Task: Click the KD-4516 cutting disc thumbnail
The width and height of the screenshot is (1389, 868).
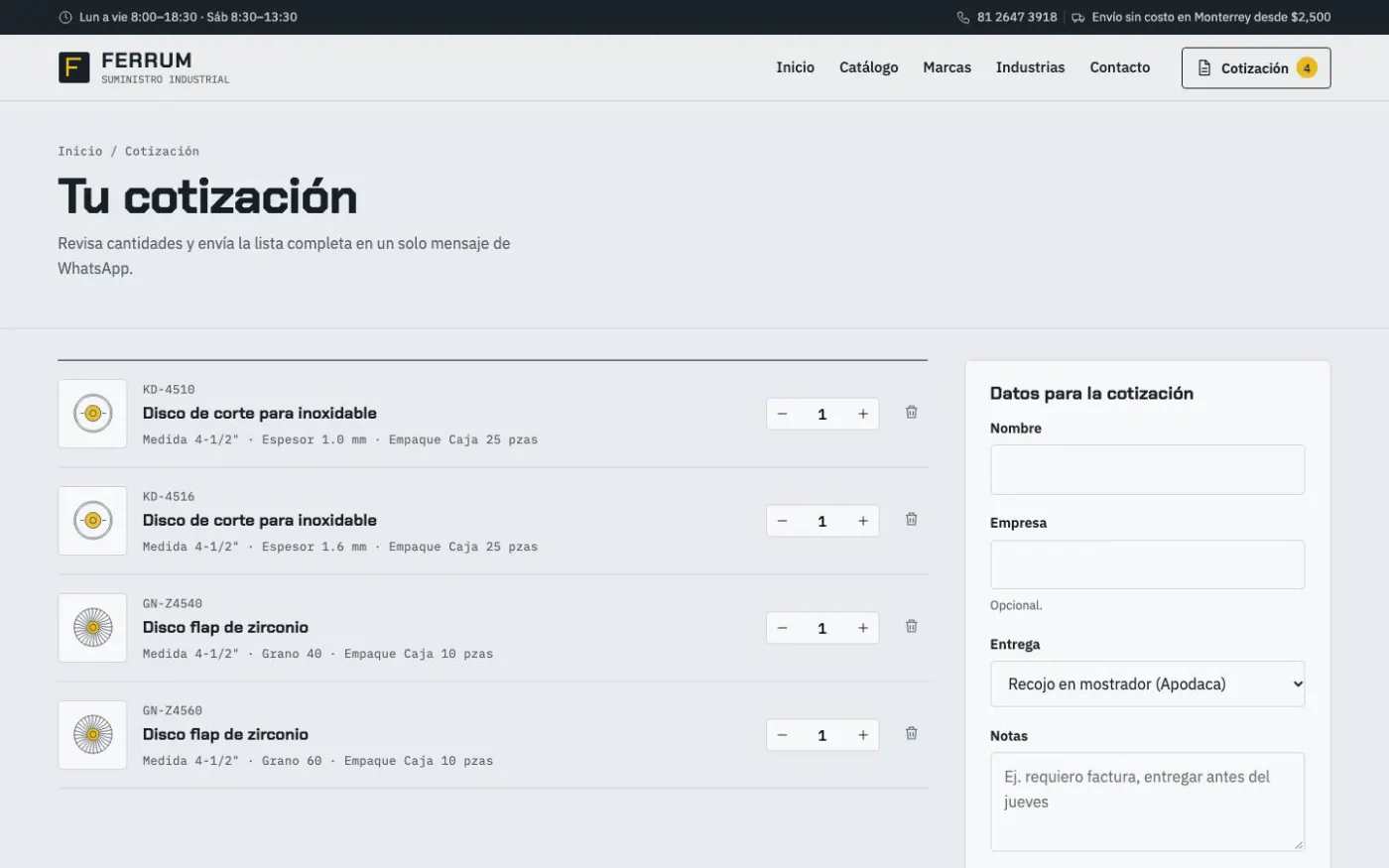Action: (92, 521)
